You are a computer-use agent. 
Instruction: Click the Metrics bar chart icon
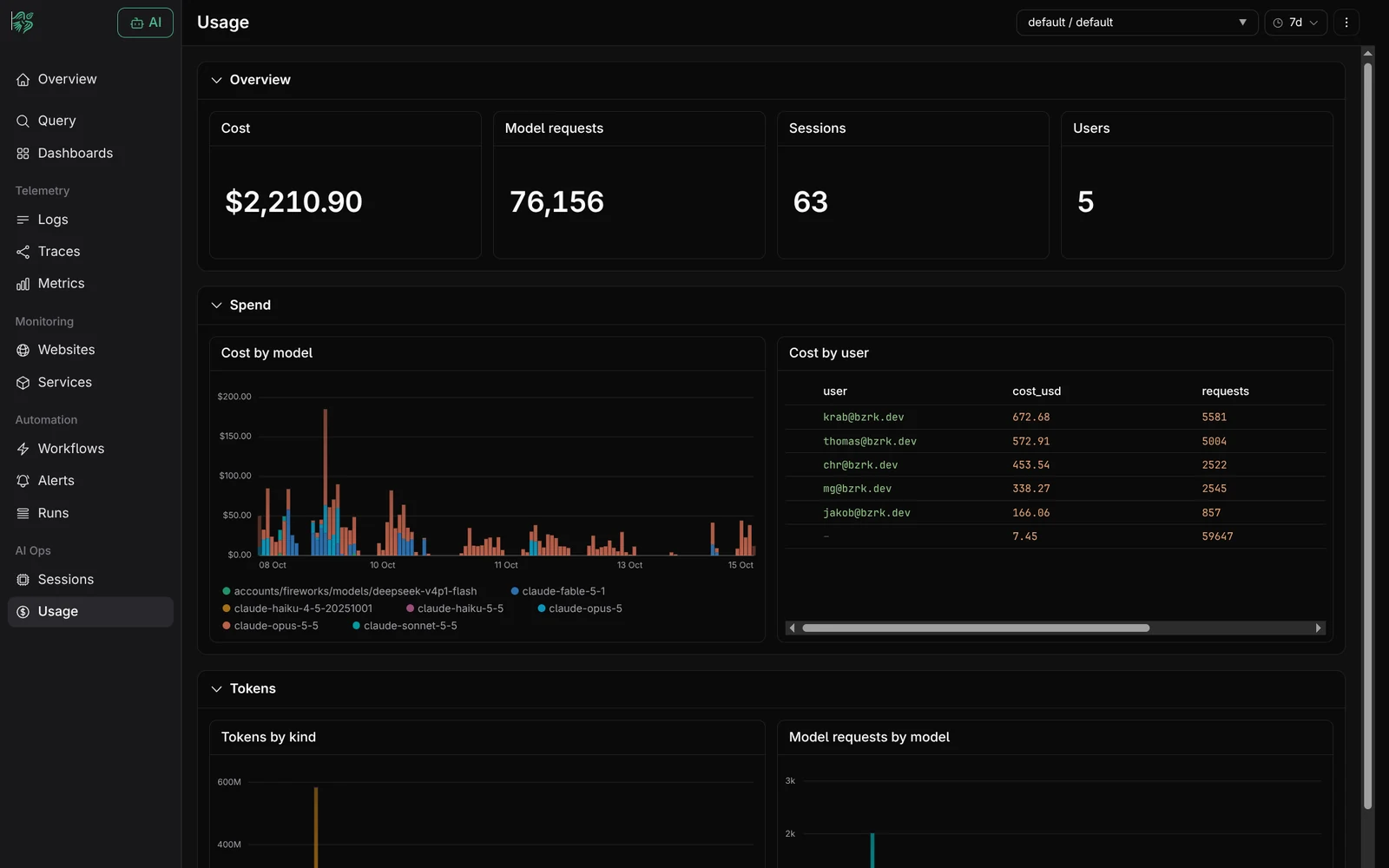(x=23, y=284)
